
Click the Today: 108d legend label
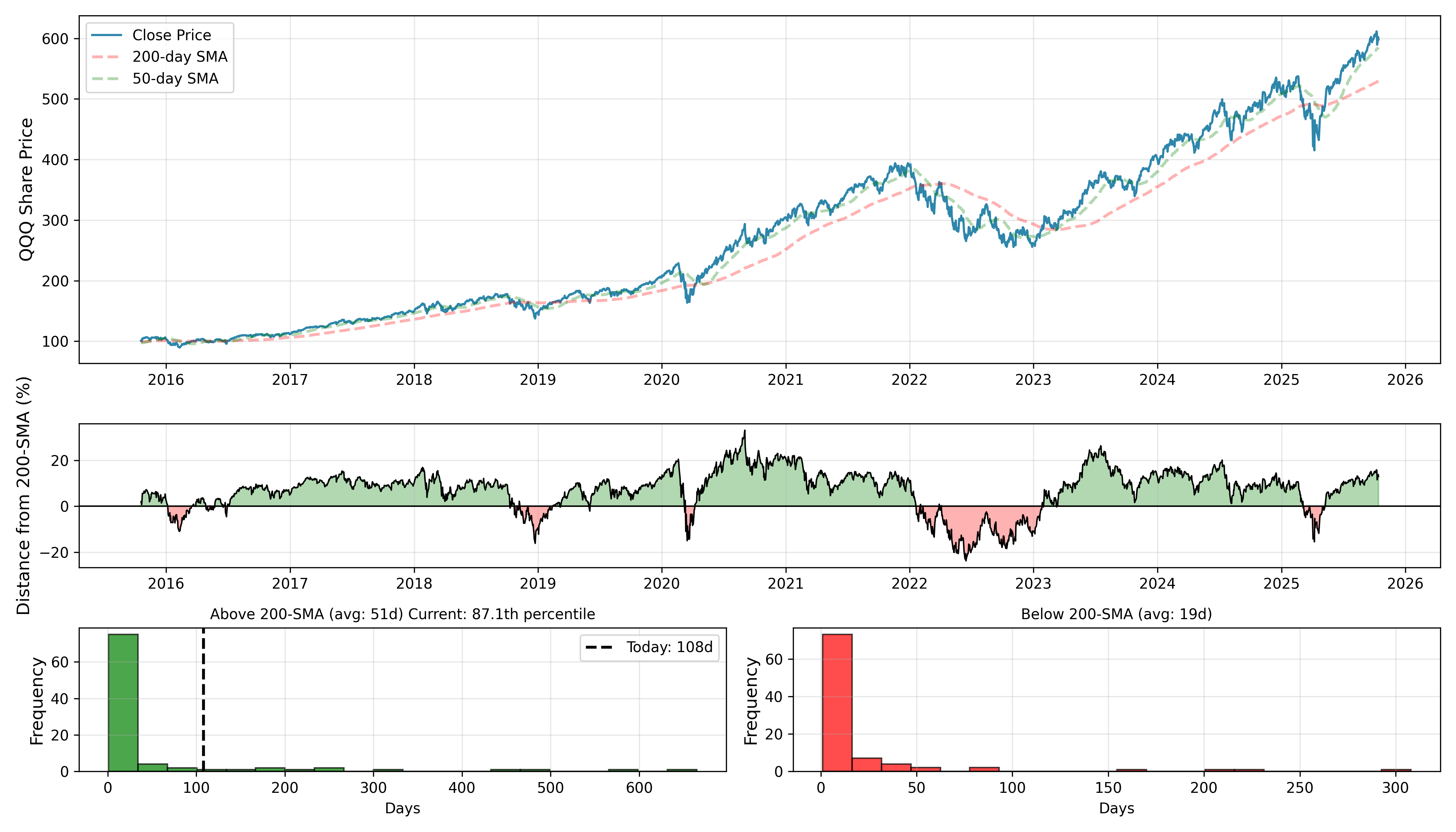click(669, 648)
